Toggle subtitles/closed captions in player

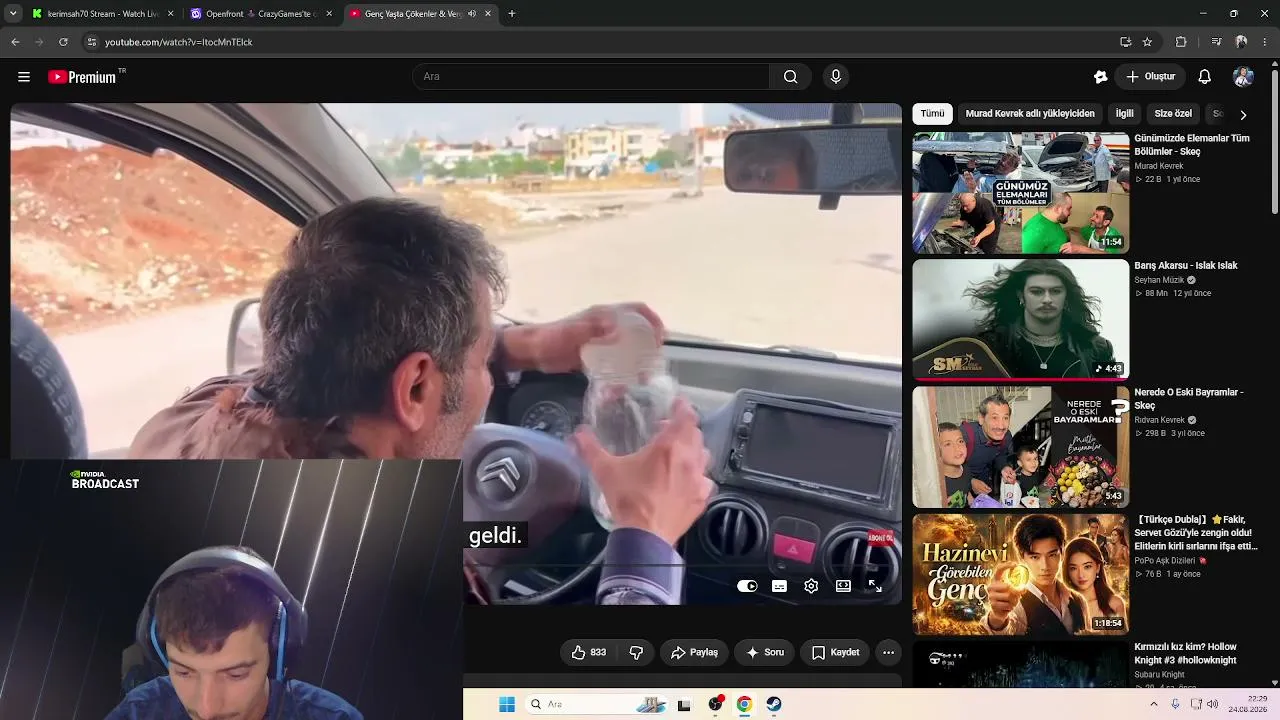click(x=779, y=586)
